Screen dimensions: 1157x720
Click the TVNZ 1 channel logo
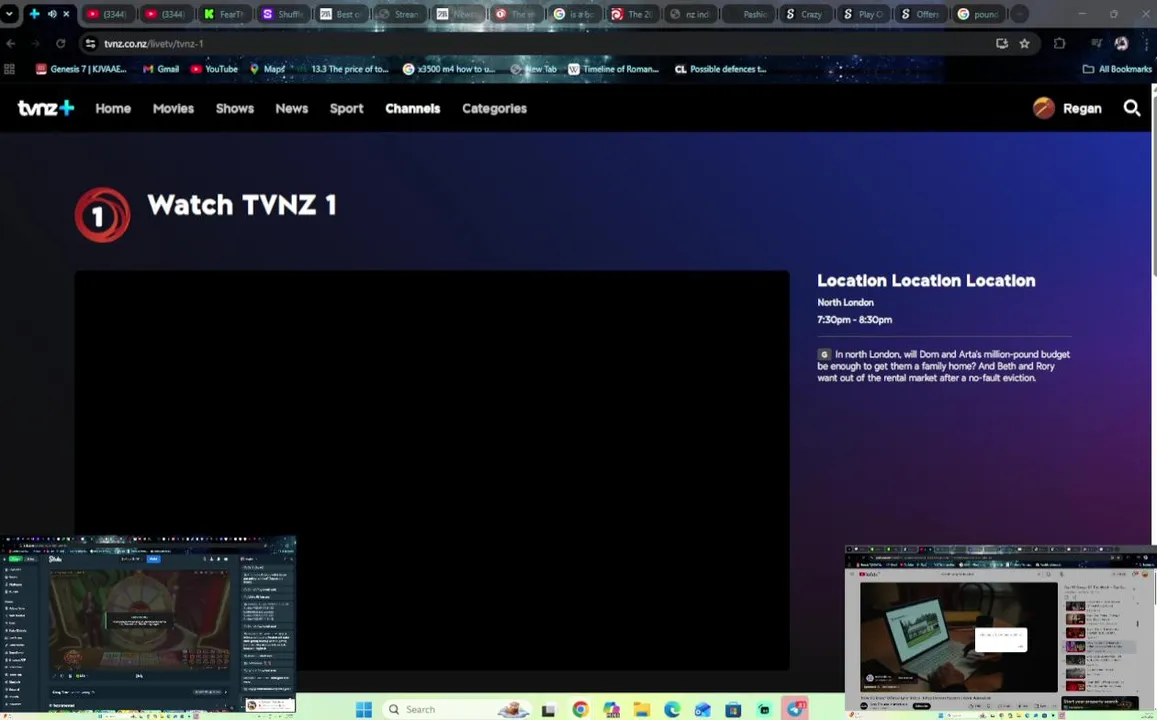(103, 215)
